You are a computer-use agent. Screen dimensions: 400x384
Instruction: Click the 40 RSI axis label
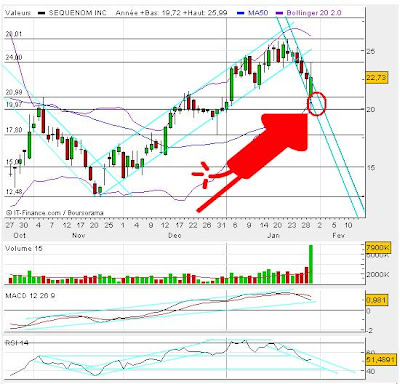point(370,371)
